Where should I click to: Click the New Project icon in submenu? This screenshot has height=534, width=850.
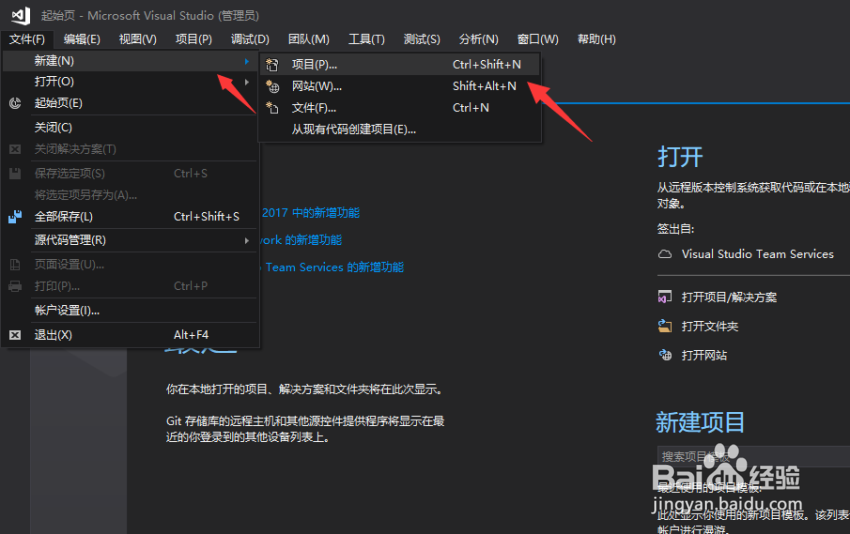272,65
